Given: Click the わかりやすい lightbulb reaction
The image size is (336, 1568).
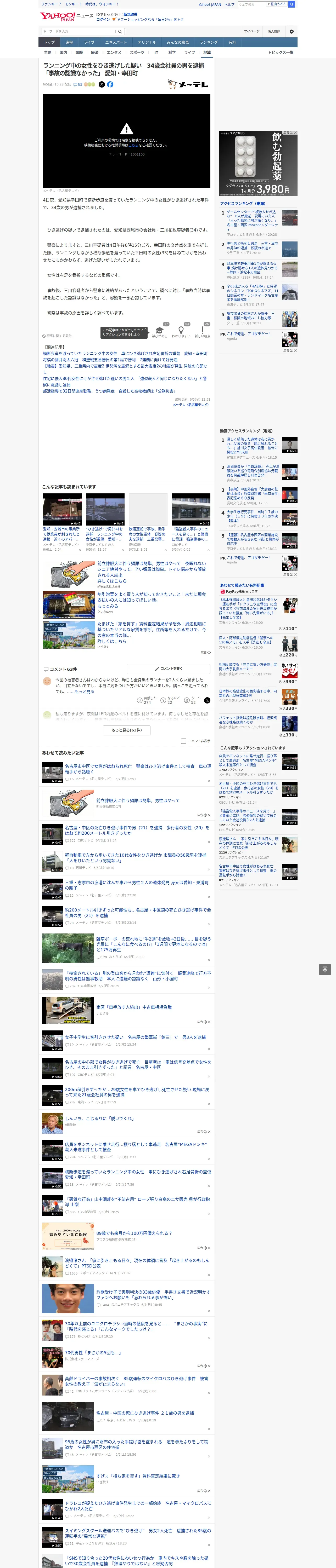Looking at the screenshot, I should [181, 330].
